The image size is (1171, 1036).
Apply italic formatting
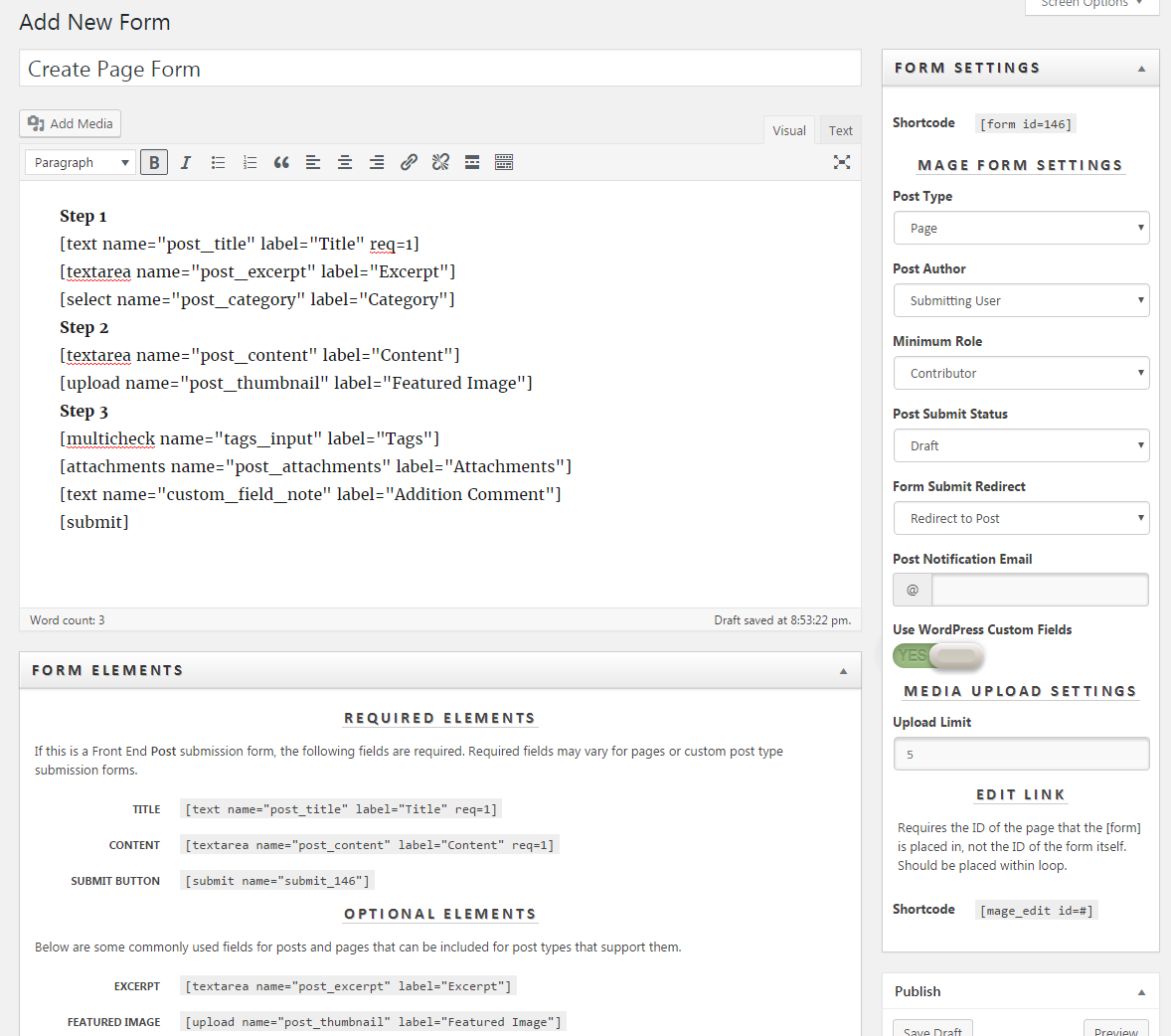186,162
